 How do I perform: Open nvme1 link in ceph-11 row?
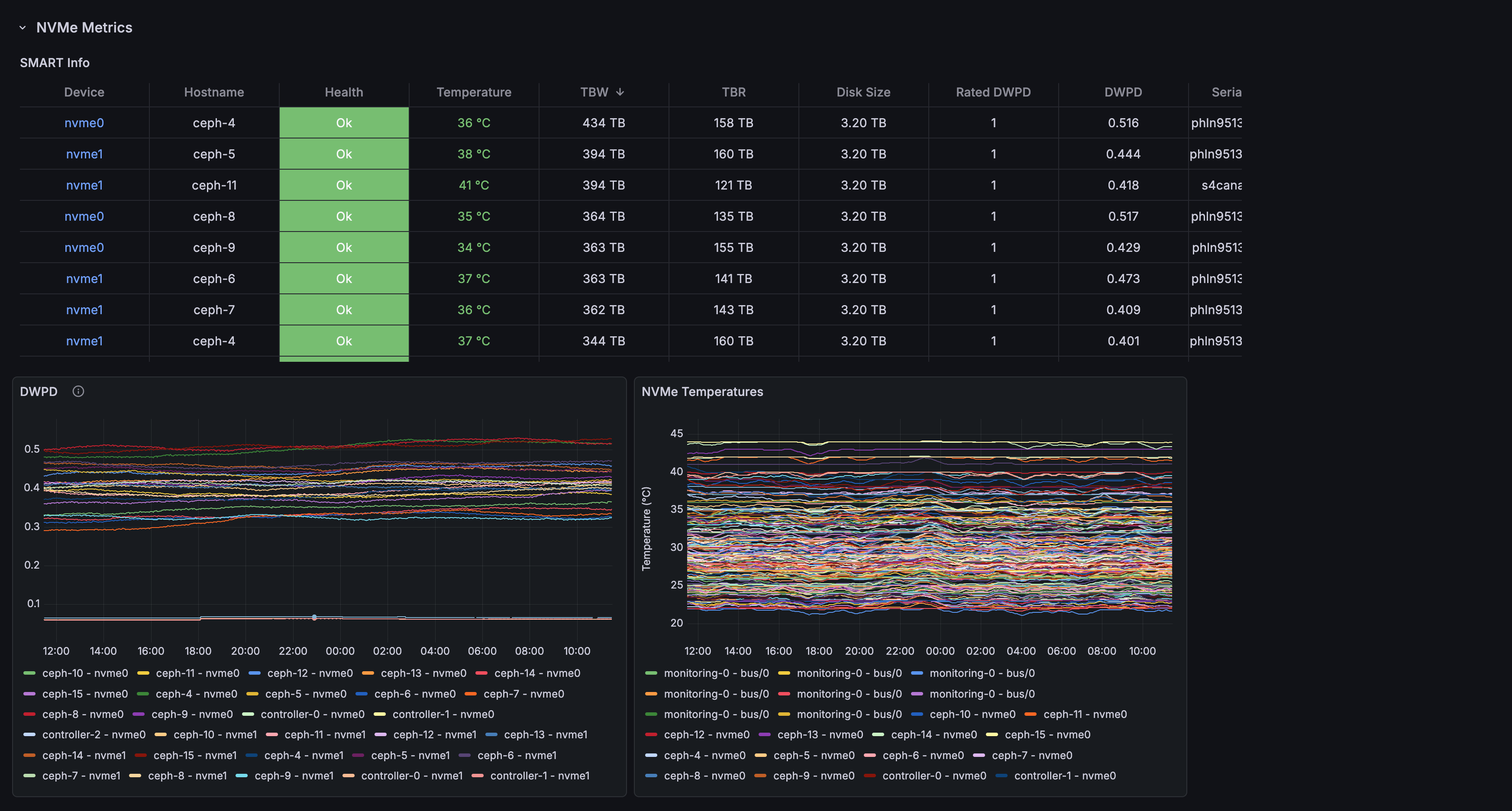click(84, 185)
